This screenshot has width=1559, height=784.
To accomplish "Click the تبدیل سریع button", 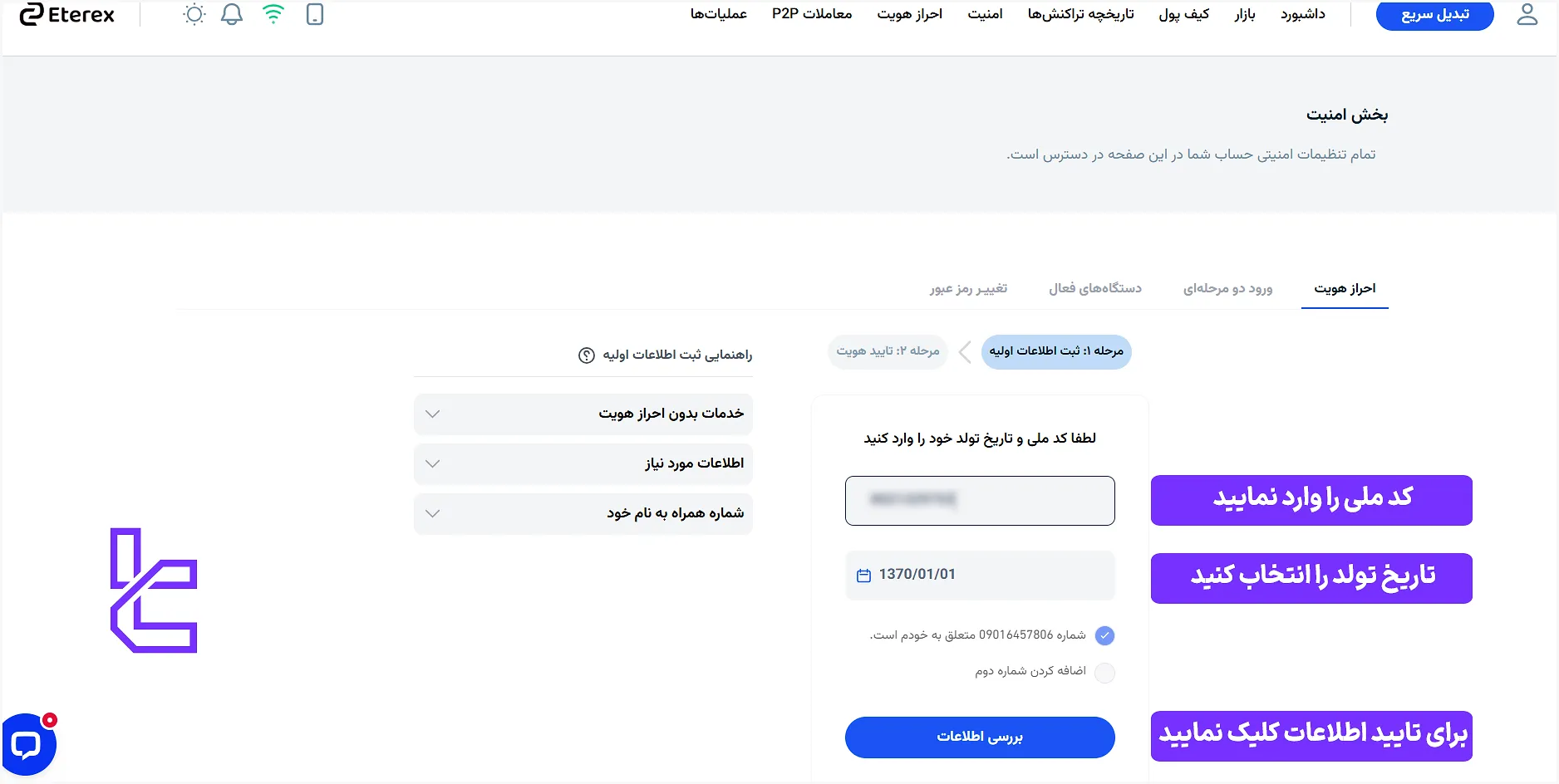I will point(1434,13).
